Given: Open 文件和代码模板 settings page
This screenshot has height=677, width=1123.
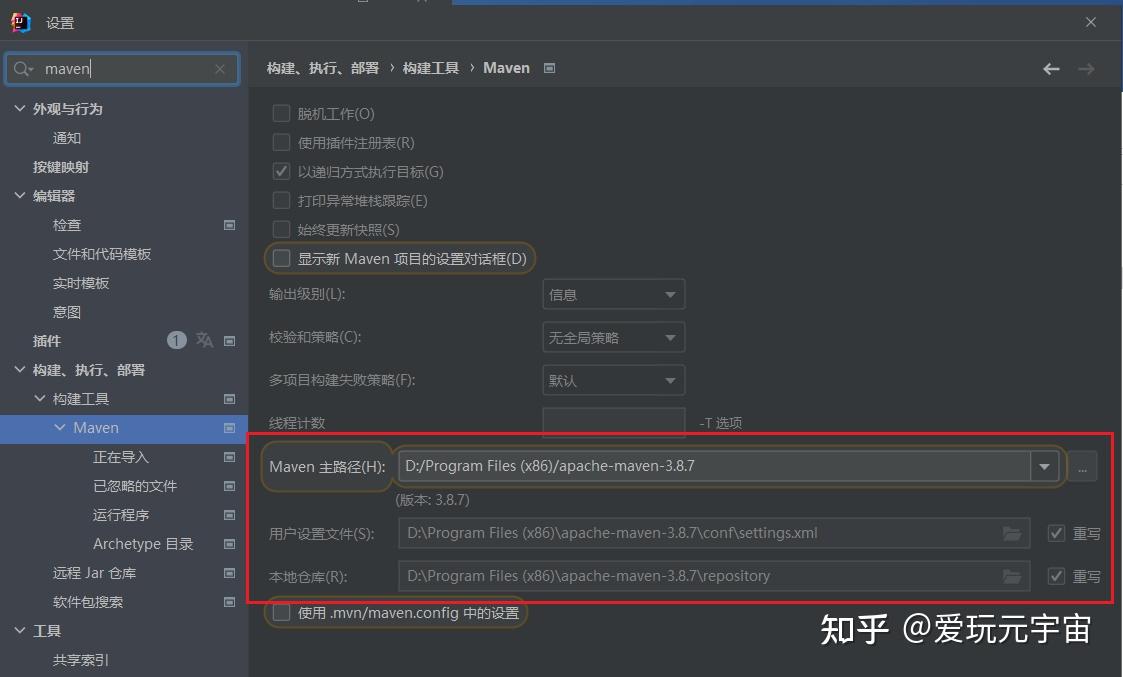Looking at the screenshot, I should (x=102, y=254).
